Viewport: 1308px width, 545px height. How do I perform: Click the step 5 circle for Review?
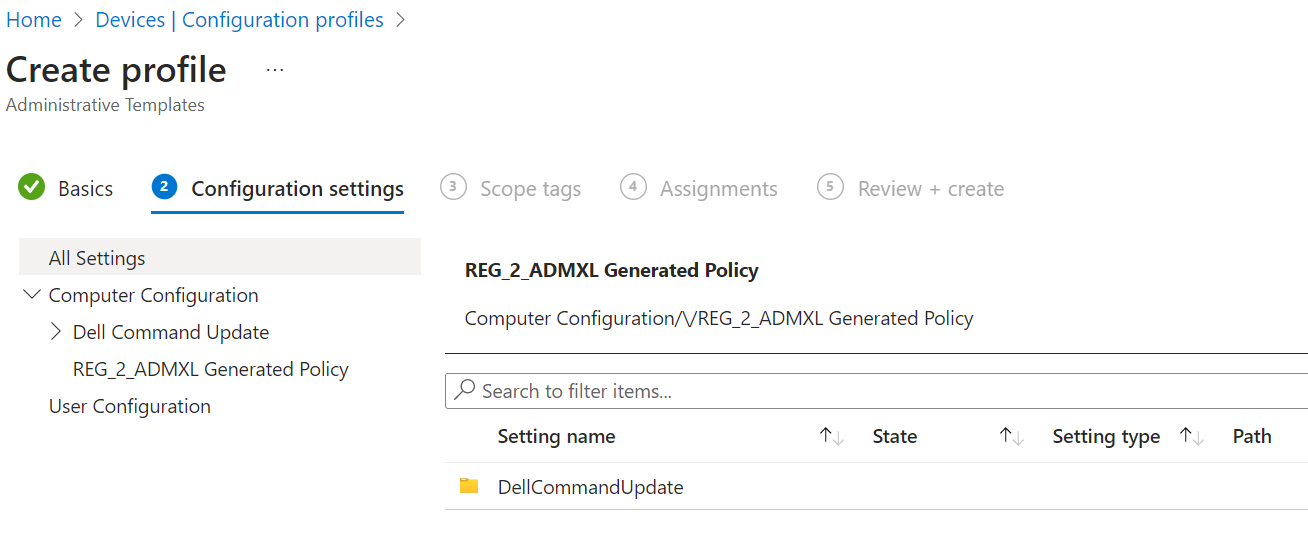830,187
